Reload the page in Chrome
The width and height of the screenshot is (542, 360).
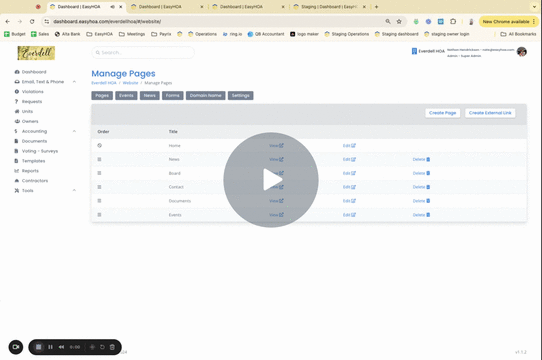coord(32,21)
